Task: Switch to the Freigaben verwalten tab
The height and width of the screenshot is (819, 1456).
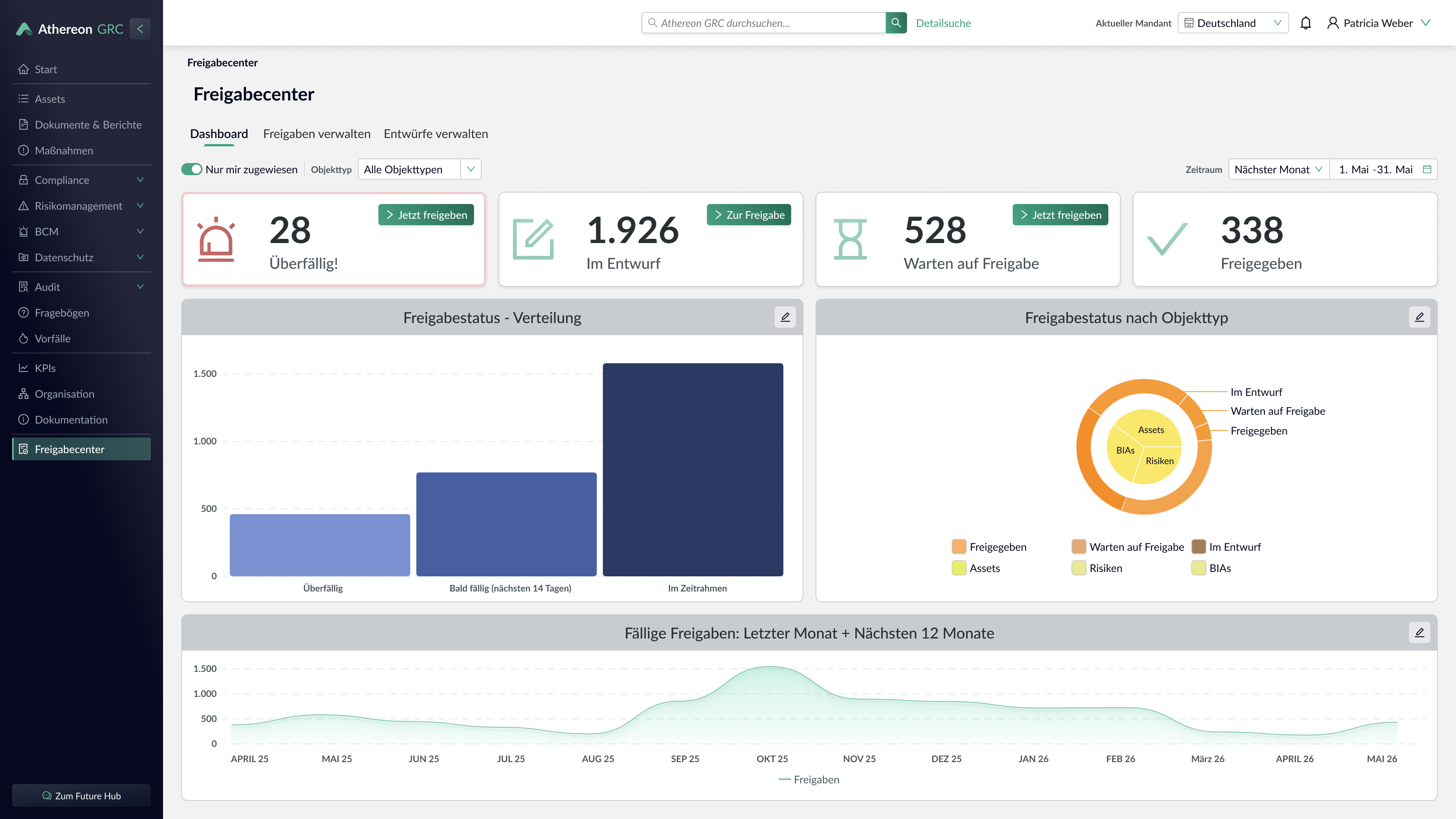Action: pos(317,134)
